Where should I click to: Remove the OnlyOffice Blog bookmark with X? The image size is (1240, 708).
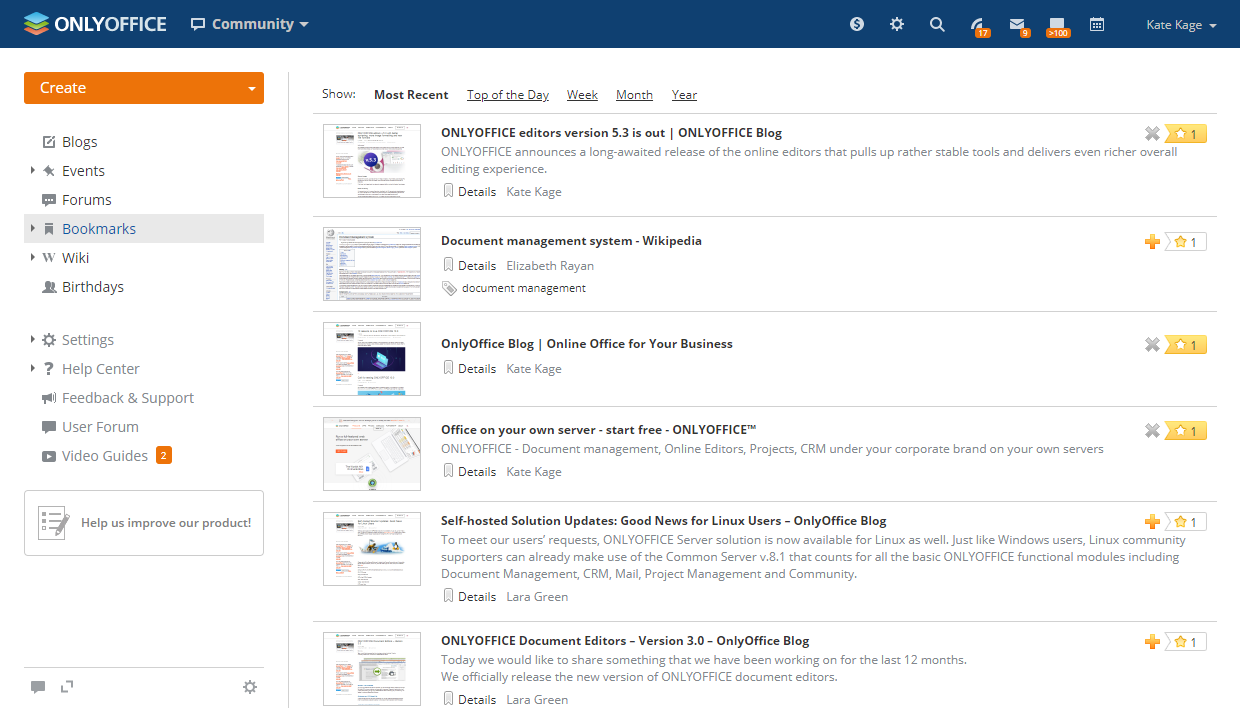[x=1152, y=344]
